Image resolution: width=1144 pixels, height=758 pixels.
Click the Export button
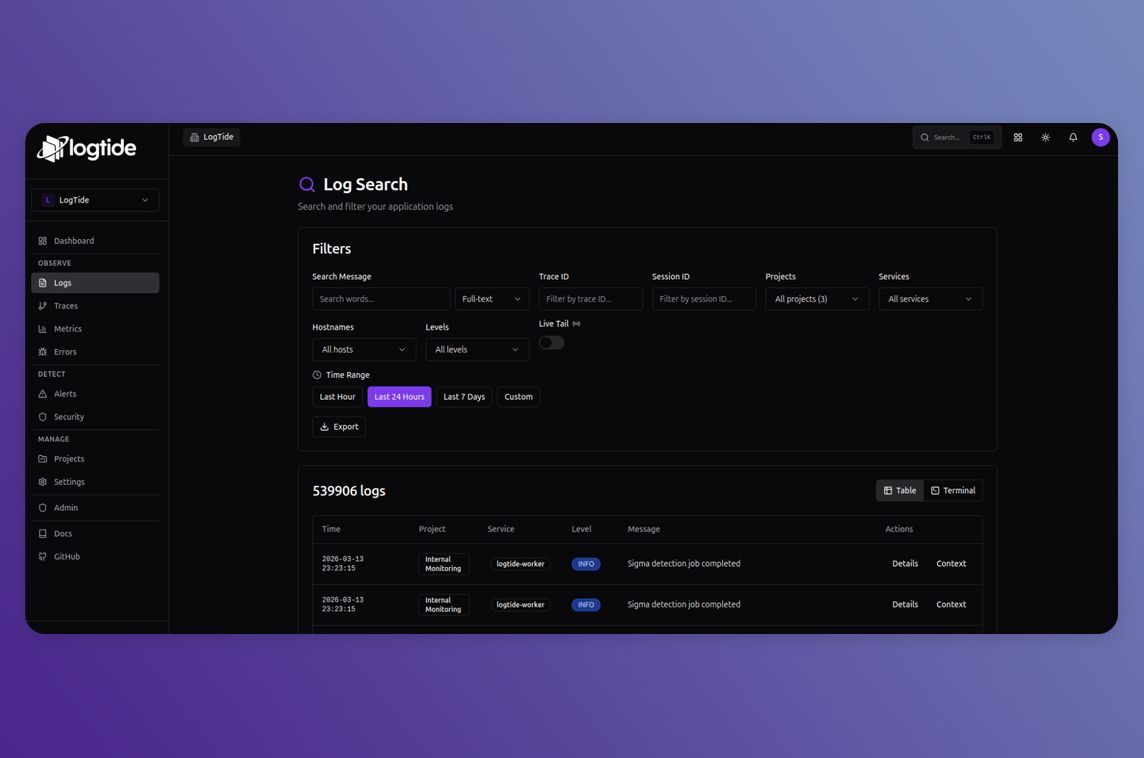(339, 427)
